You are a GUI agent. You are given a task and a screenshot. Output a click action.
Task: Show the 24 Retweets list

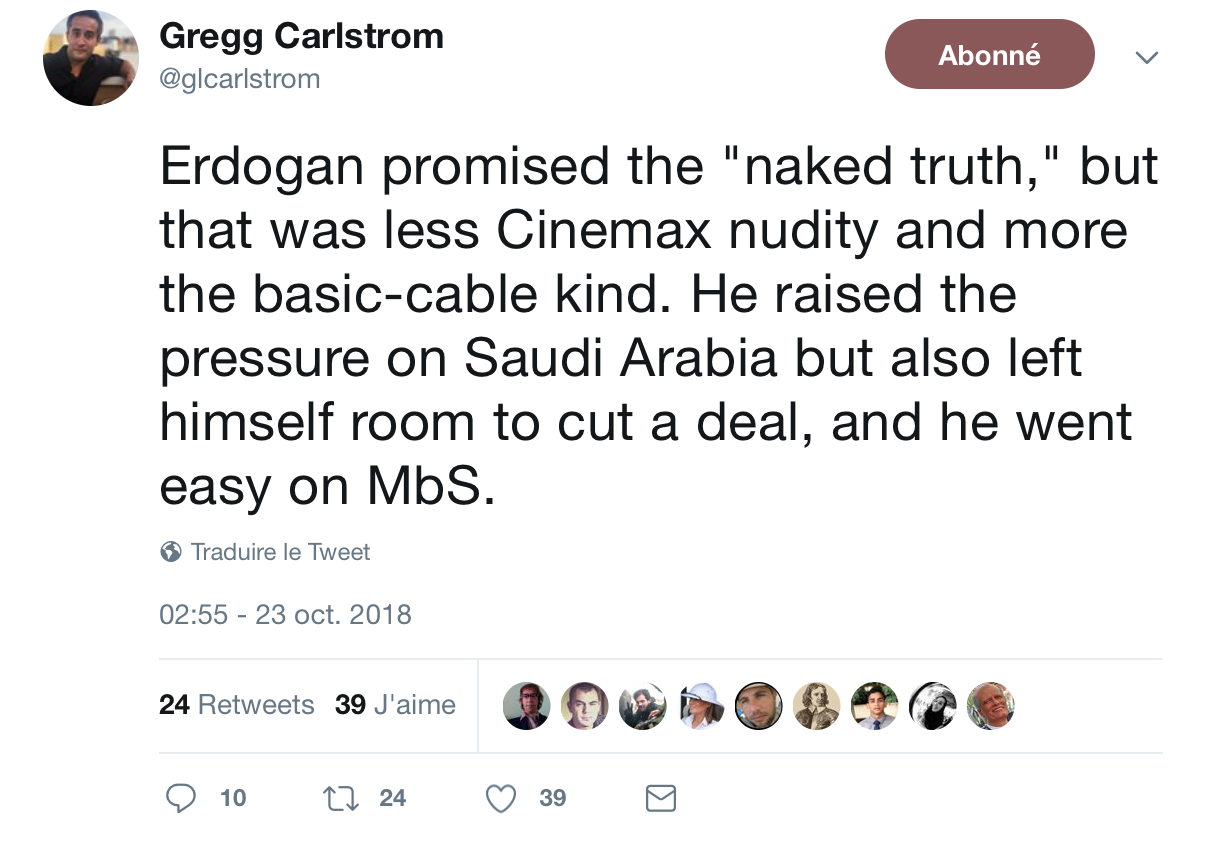237,705
